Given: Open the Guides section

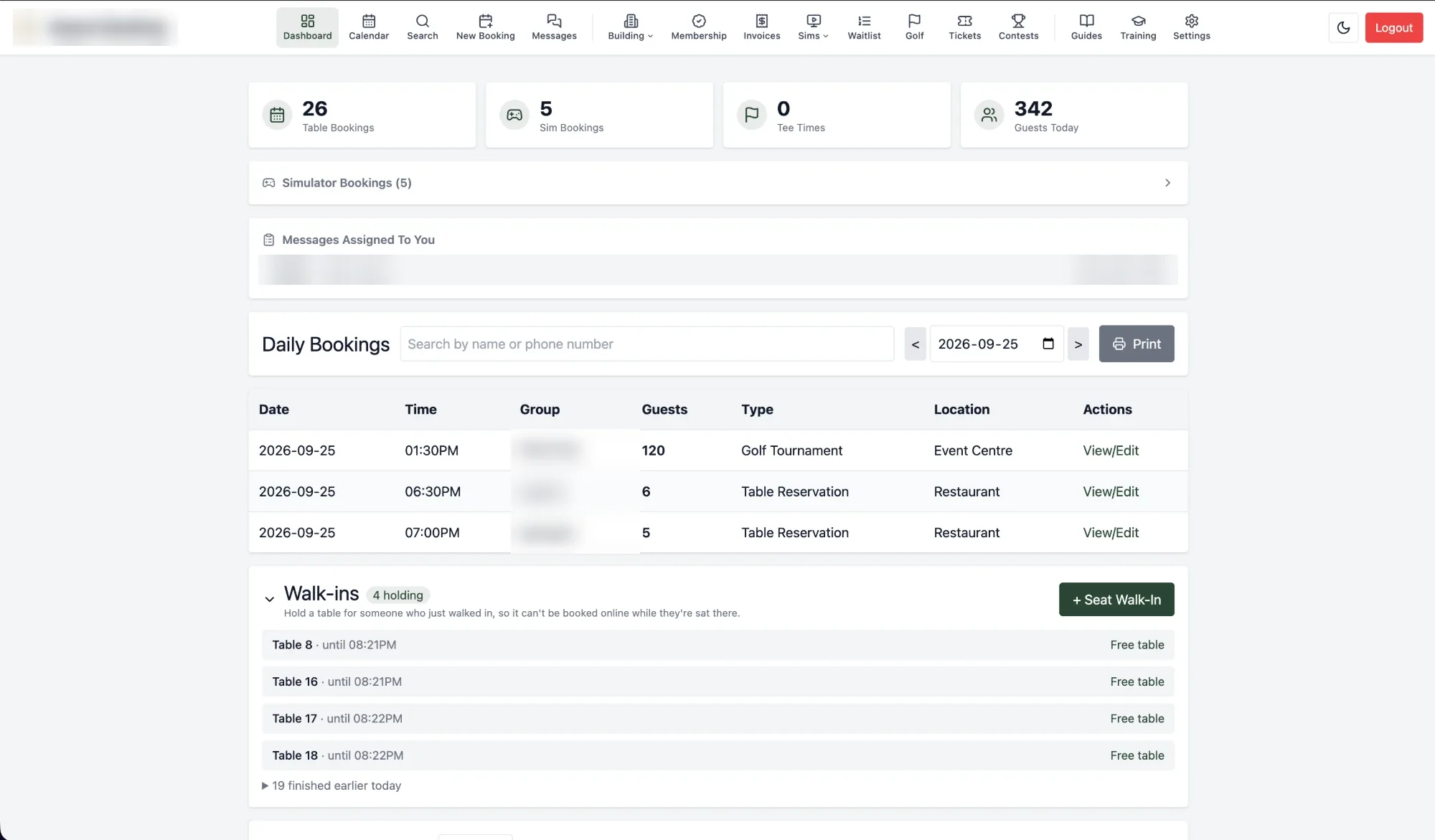Looking at the screenshot, I should point(1086,28).
